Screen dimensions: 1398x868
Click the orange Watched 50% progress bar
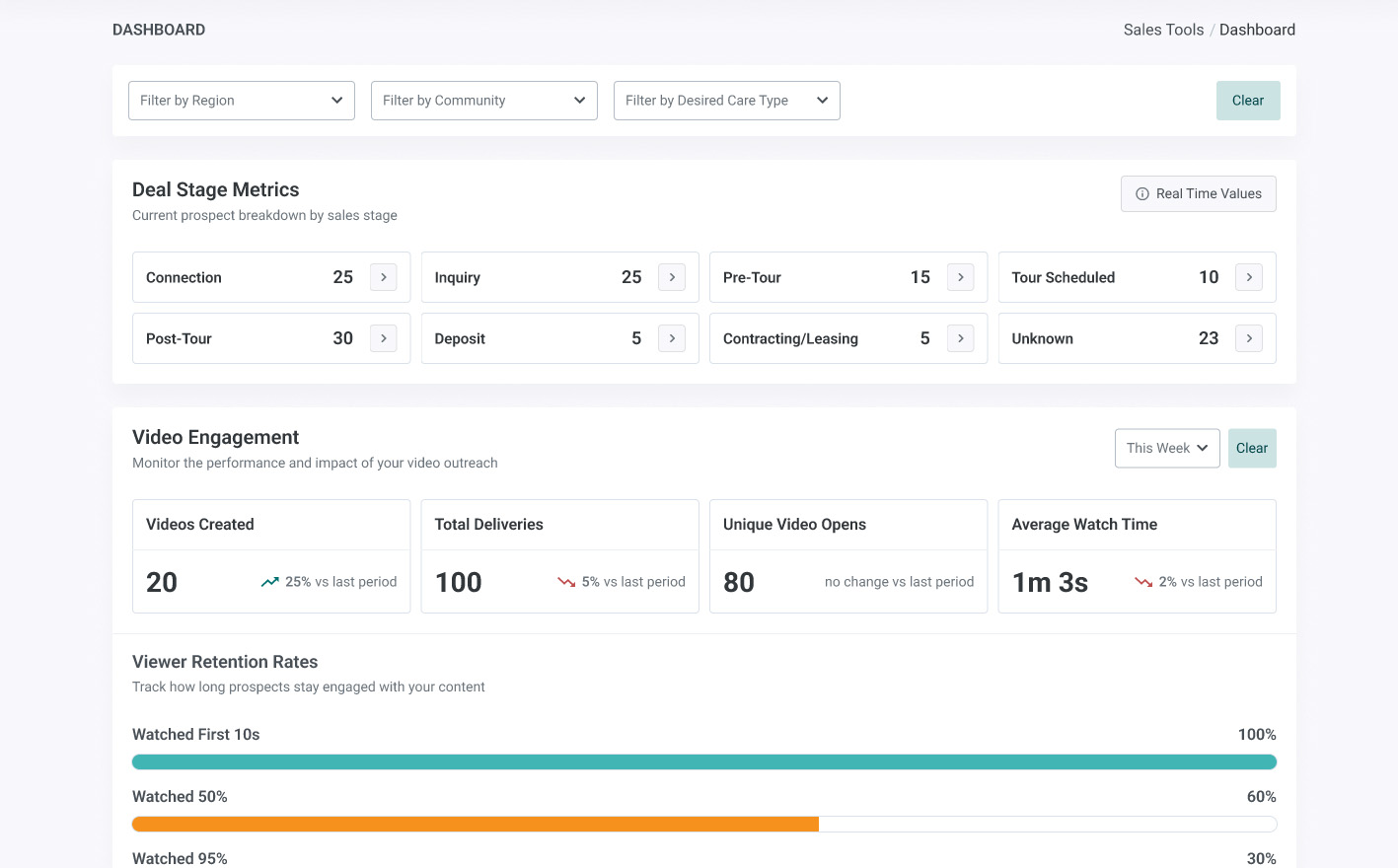click(476, 824)
